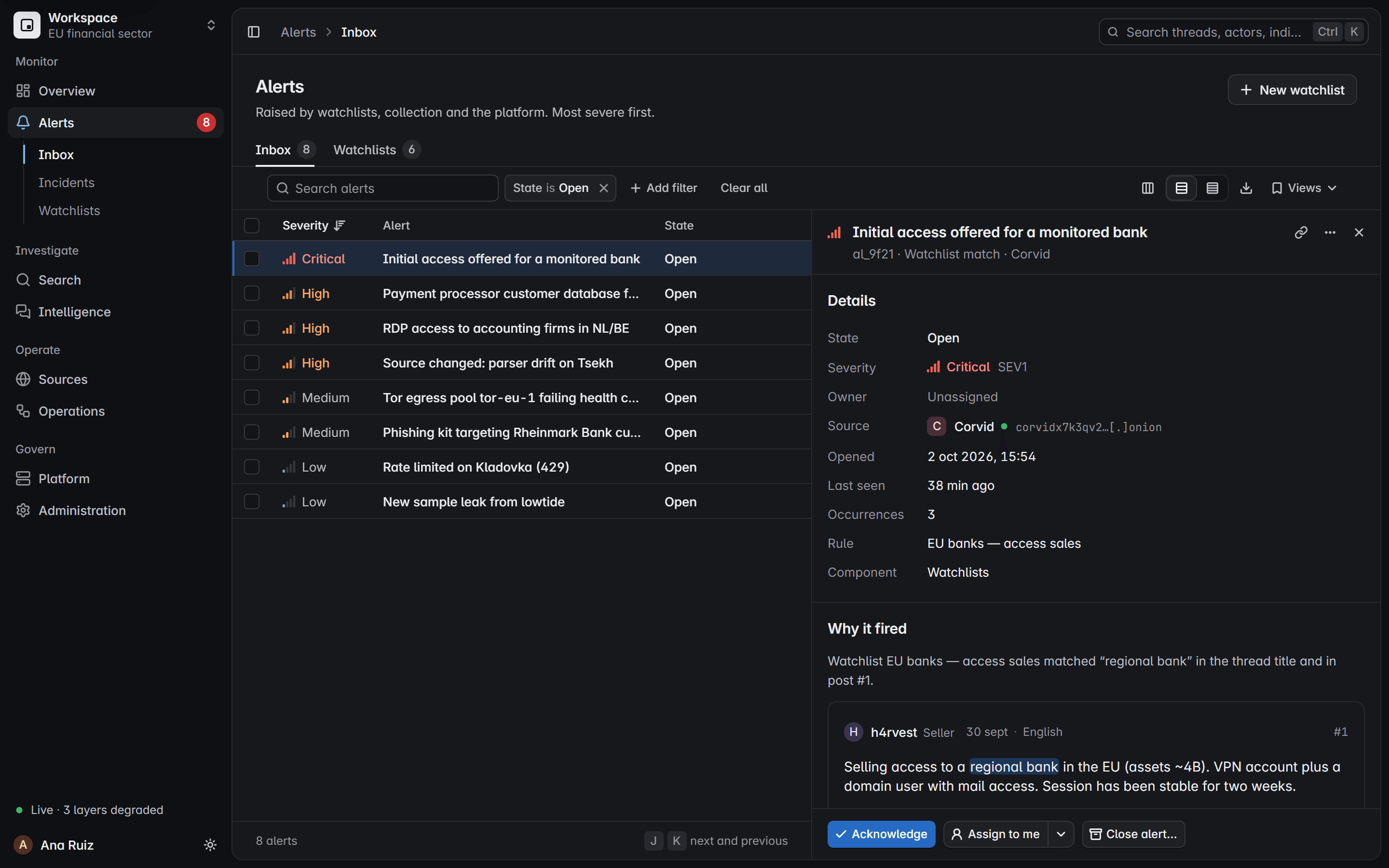Screen dimensions: 1389x868
Task: Tick the select-all alerts checkbox
Action: tap(251, 226)
